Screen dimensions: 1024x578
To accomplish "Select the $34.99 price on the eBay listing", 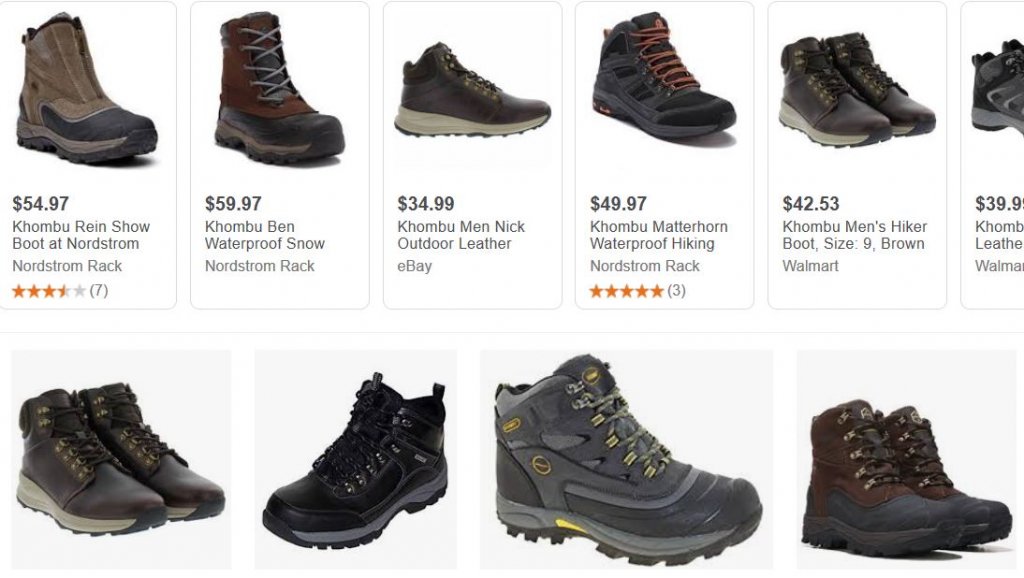I will 426,204.
